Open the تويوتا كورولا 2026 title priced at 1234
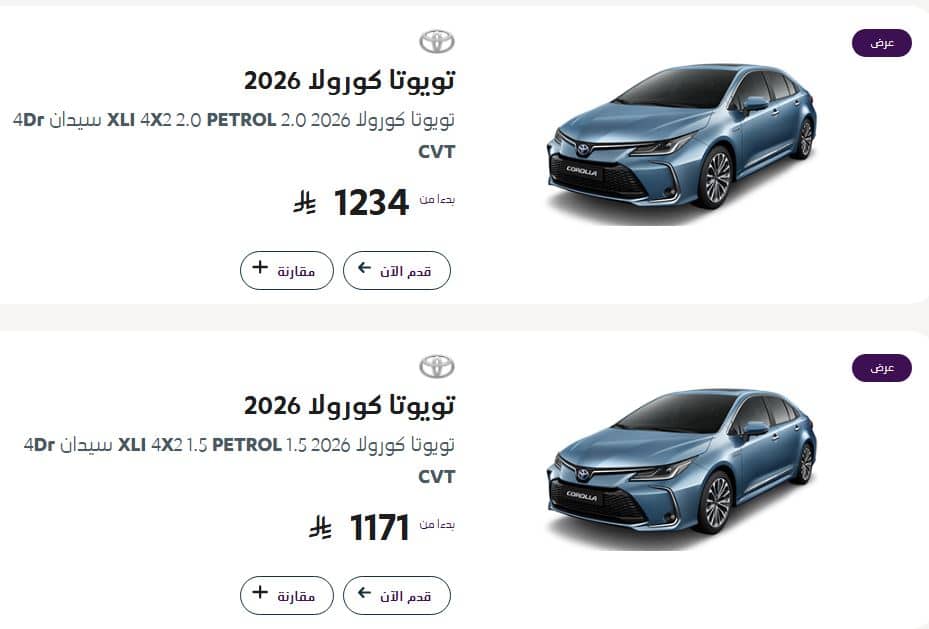 (349, 80)
